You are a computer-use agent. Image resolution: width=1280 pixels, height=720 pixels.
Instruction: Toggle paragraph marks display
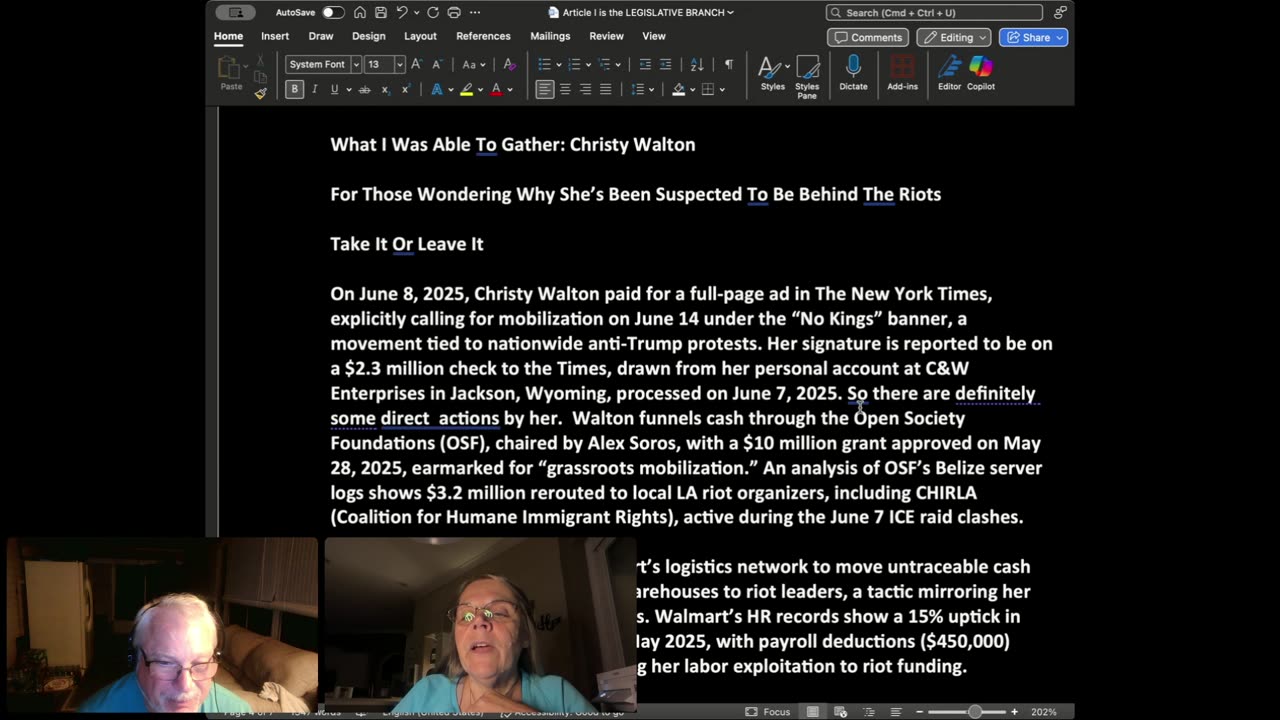[729, 64]
